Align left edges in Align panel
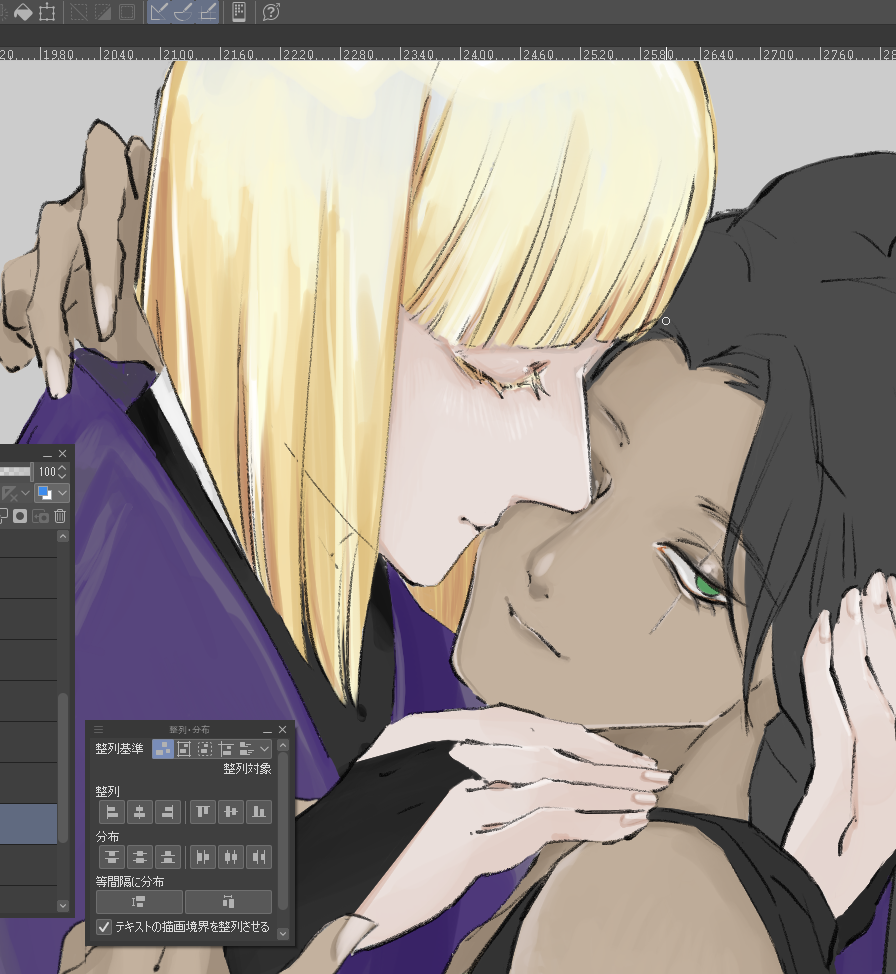896x974 pixels. [x=112, y=812]
